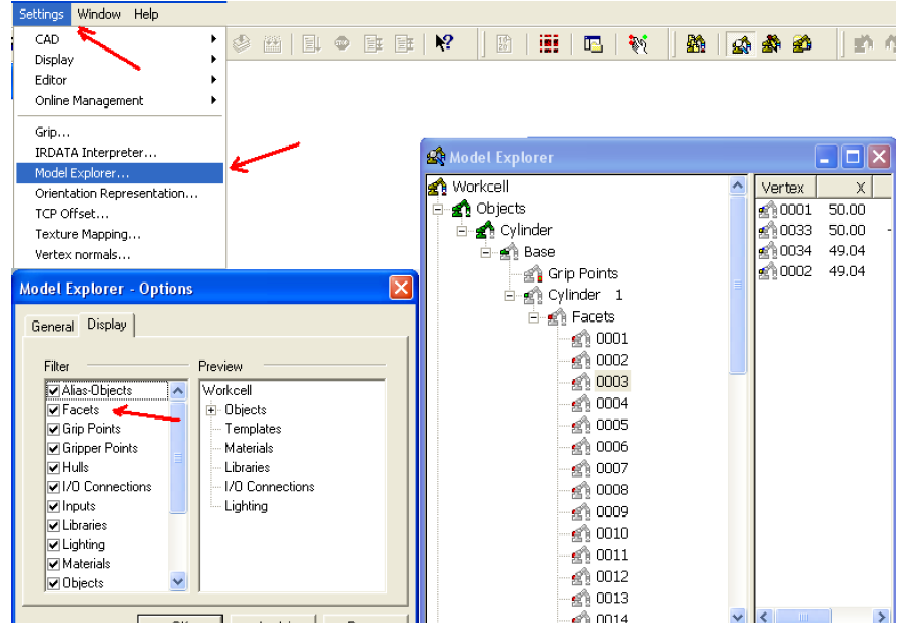The height and width of the screenshot is (623, 909).
Task: Click the Facets node icon in tree
Action: click(x=557, y=316)
